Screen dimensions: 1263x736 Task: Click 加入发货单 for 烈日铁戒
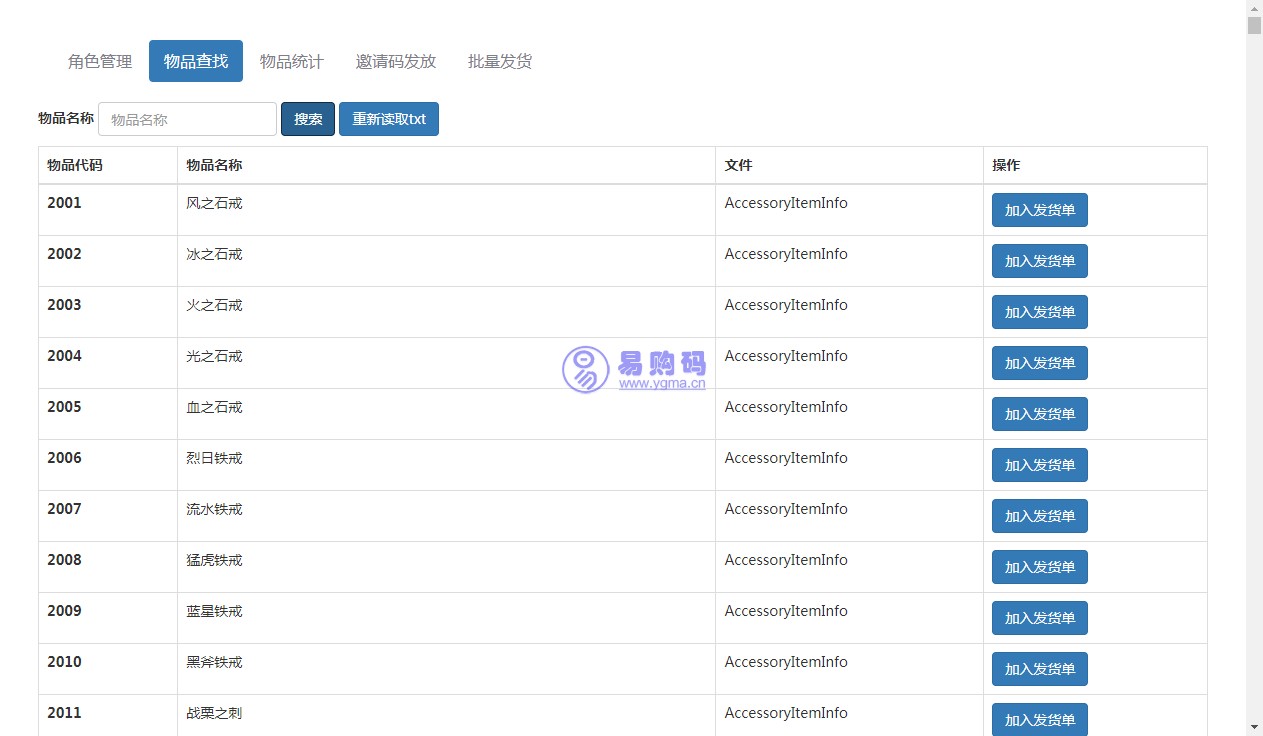(x=1039, y=465)
